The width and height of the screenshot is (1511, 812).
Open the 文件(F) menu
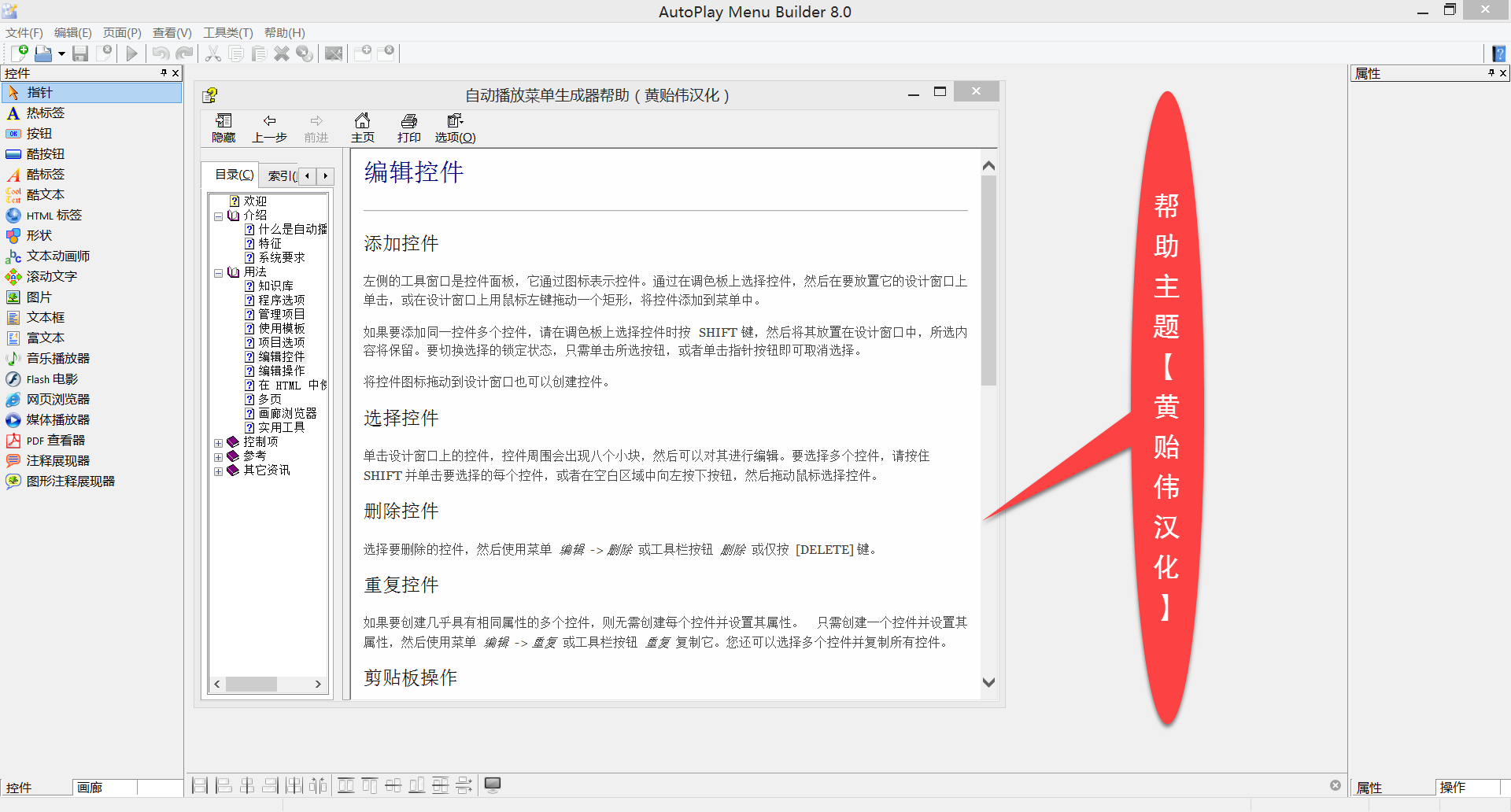click(24, 32)
